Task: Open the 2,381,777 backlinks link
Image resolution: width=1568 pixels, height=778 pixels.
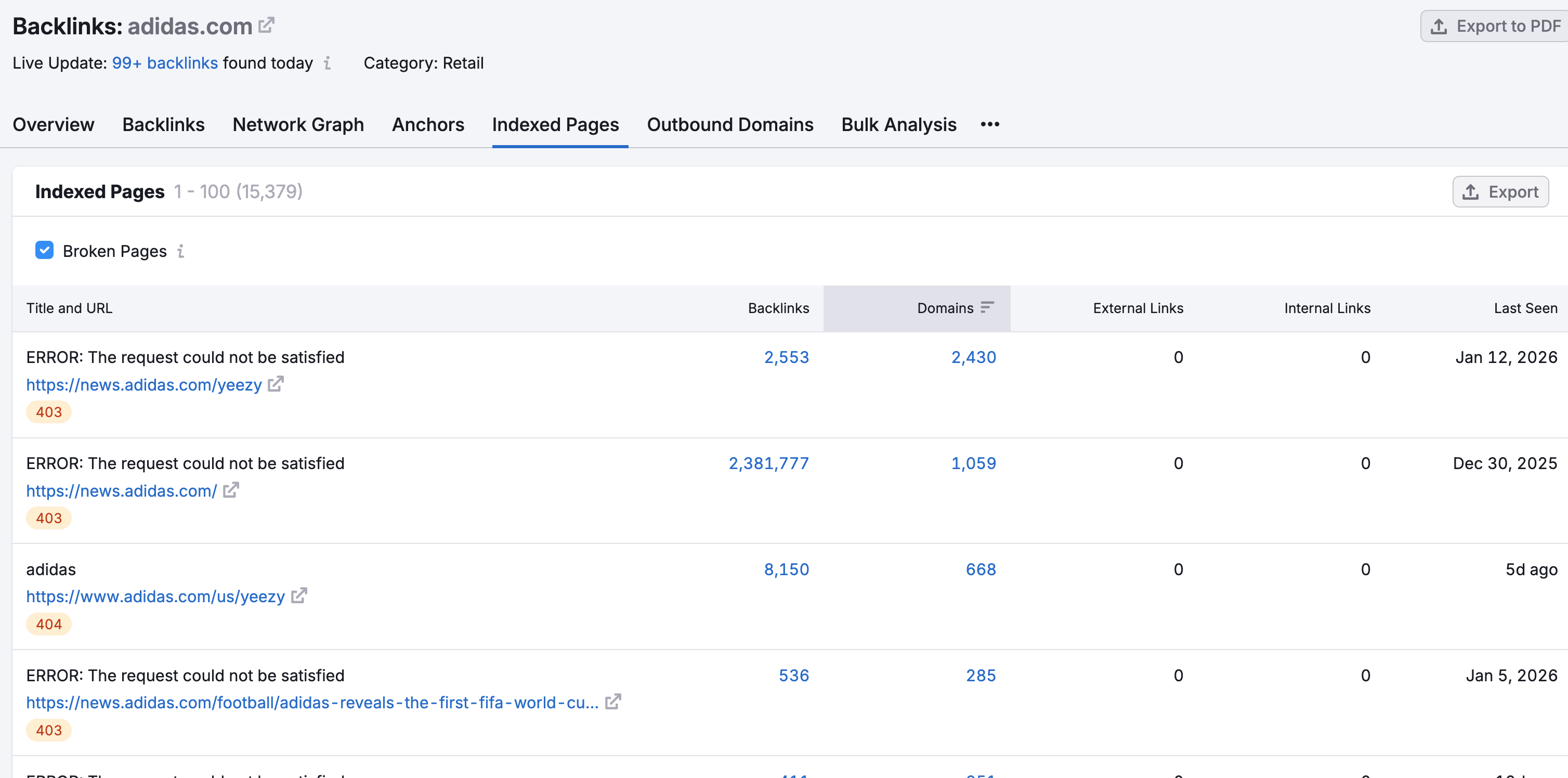Action: (768, 463)
